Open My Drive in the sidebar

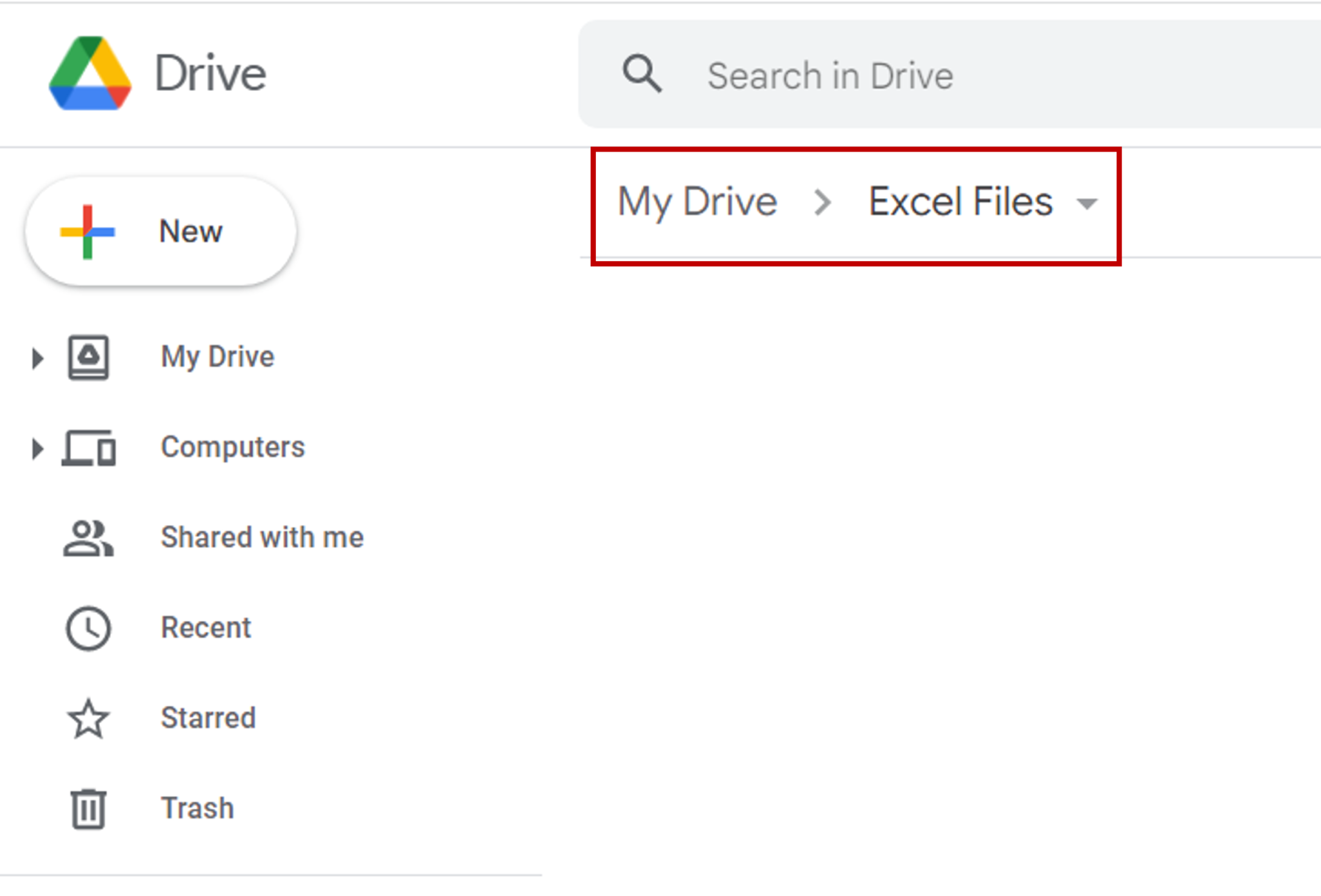217,357
